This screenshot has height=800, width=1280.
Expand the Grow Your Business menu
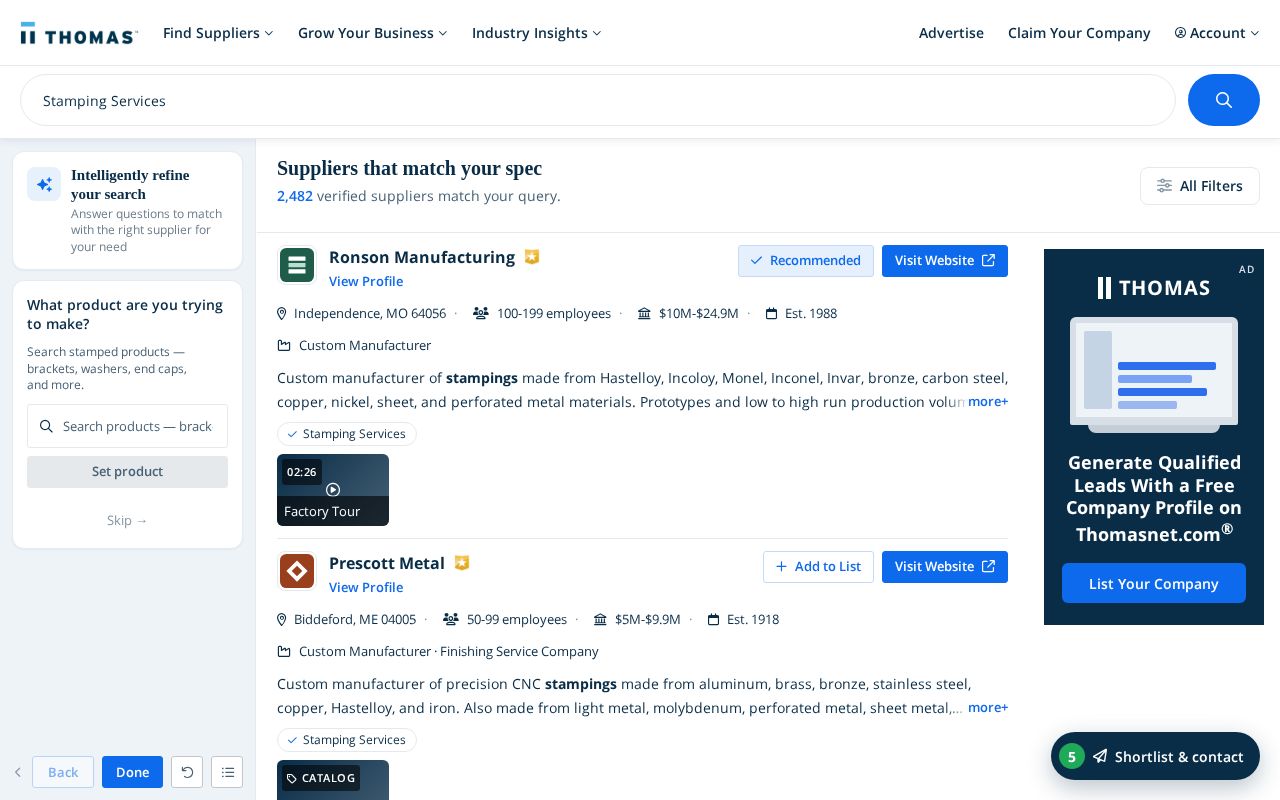(x=373, y=33)
